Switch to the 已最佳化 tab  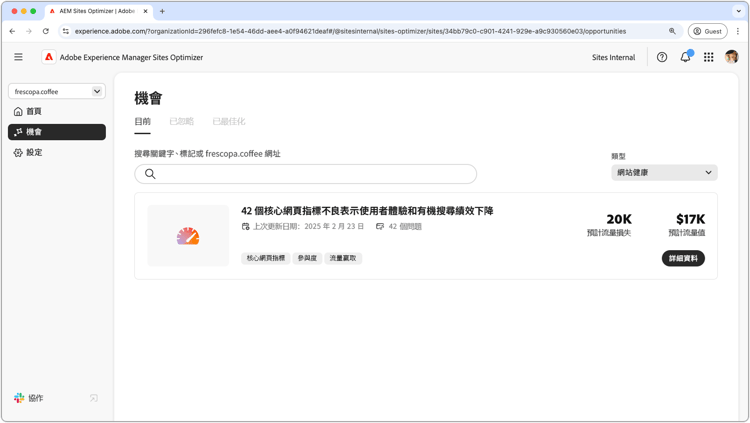(x=229, y=122)
